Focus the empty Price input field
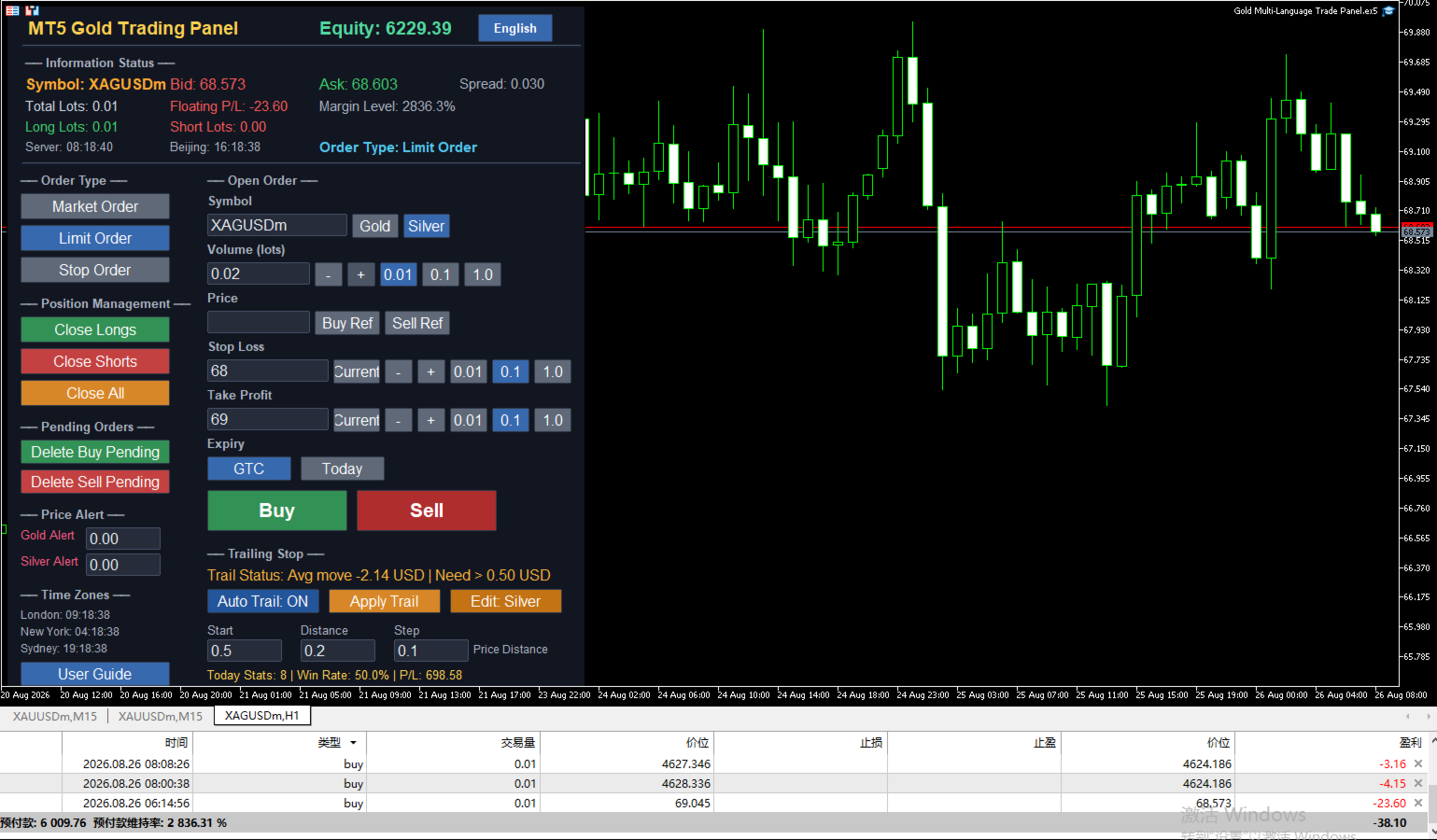The height and width of the screenshot is (840, 1437). pyautogui.click(x=259, y=322)
